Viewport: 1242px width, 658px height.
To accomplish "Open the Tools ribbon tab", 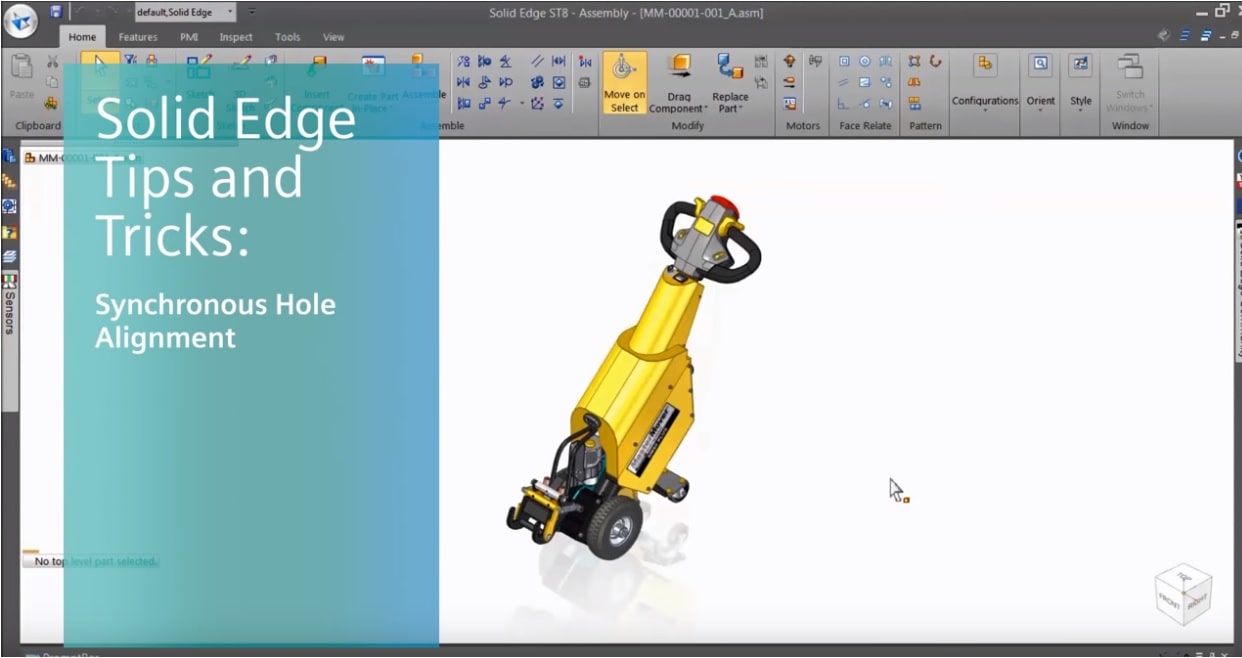I will click(x=288, y=37).
